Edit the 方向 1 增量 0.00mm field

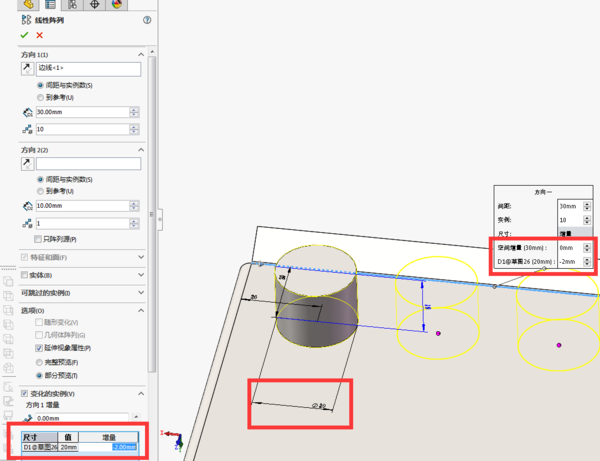coord(82,418)
